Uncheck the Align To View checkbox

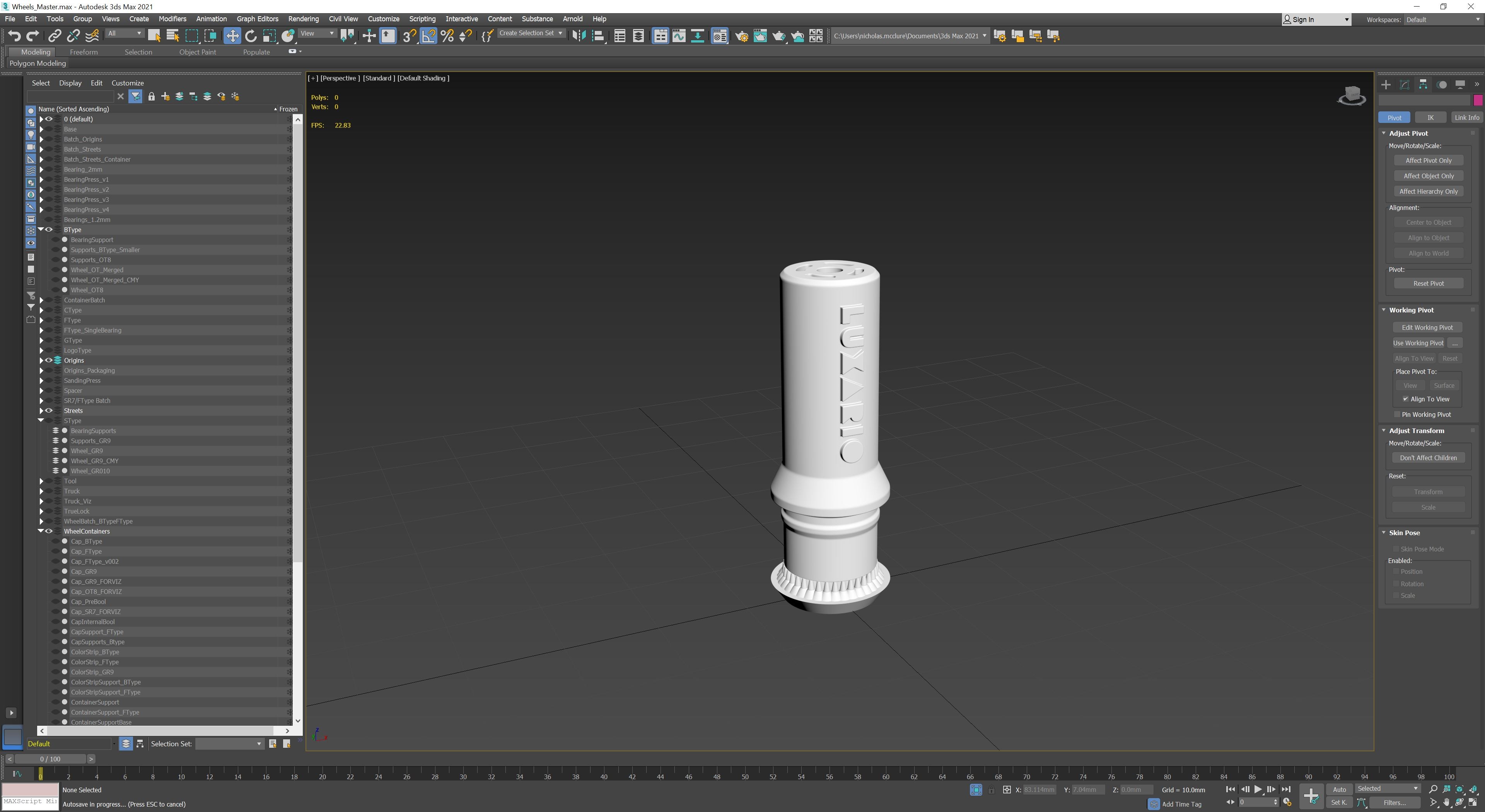coord(1405,399)
